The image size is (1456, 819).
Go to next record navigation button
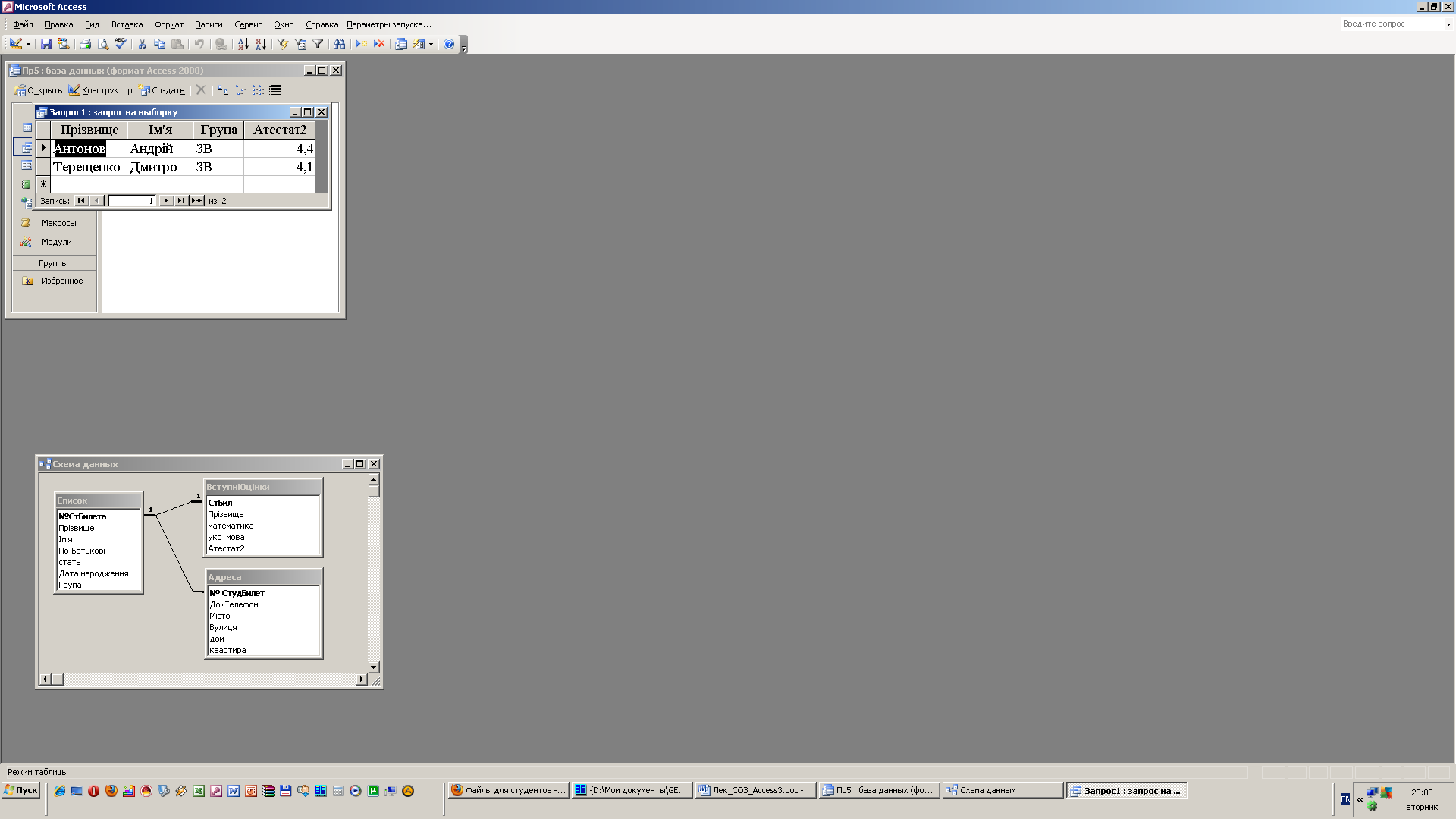point(166,201)
